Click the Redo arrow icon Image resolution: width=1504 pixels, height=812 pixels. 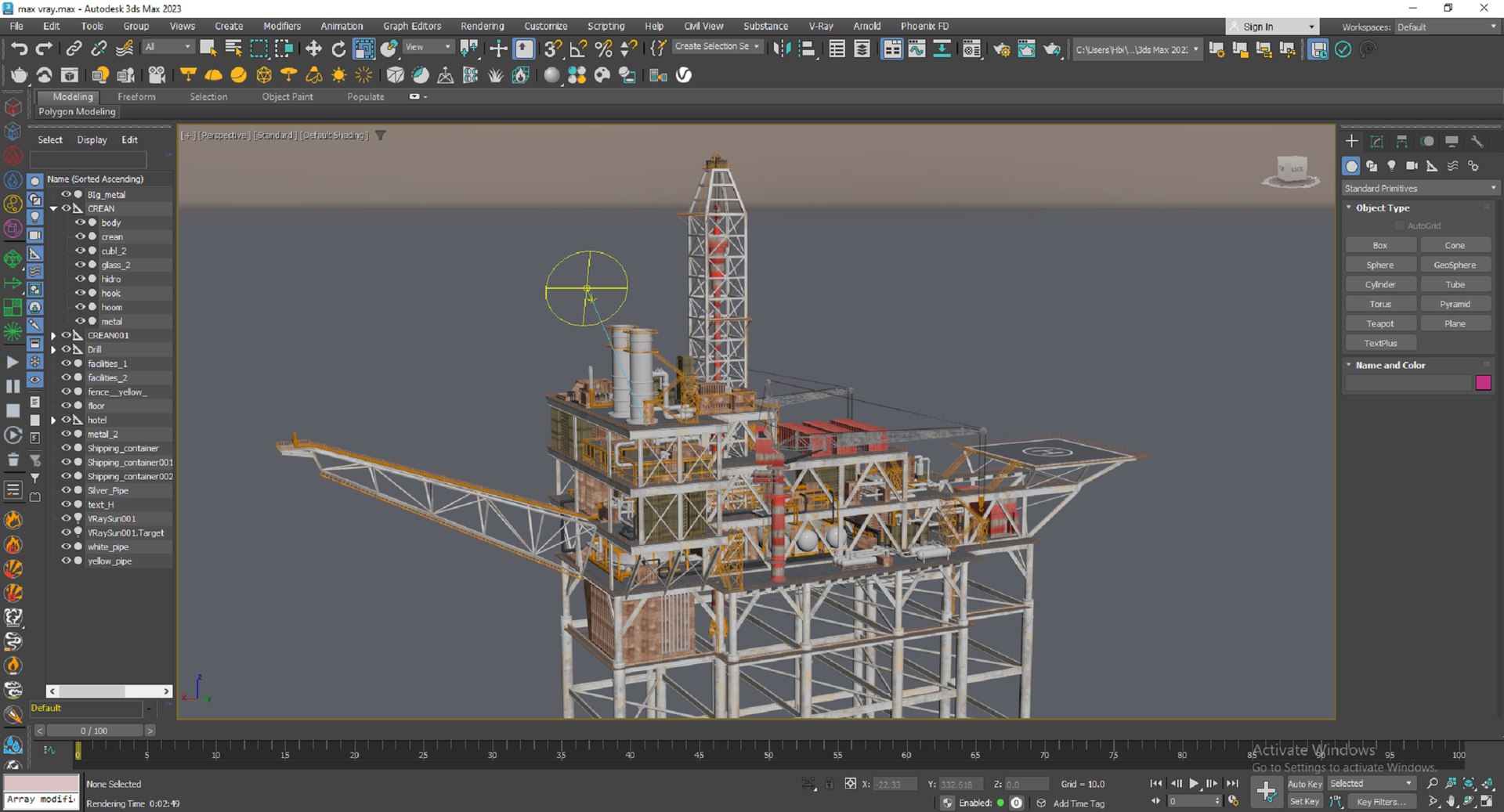tap(44, 49)
